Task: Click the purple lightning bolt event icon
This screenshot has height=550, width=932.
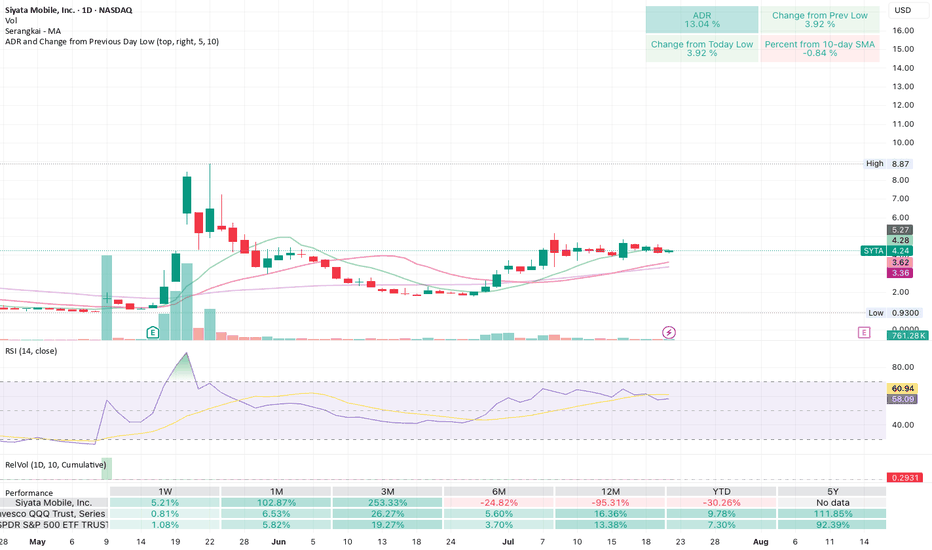Action: (x=669, y=332)
